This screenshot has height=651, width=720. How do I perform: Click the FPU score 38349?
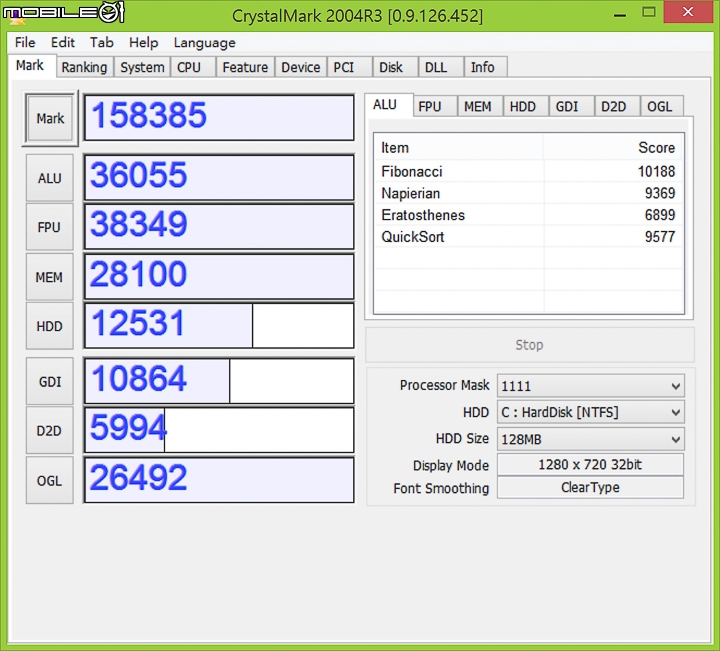click(x=219, y=227)
